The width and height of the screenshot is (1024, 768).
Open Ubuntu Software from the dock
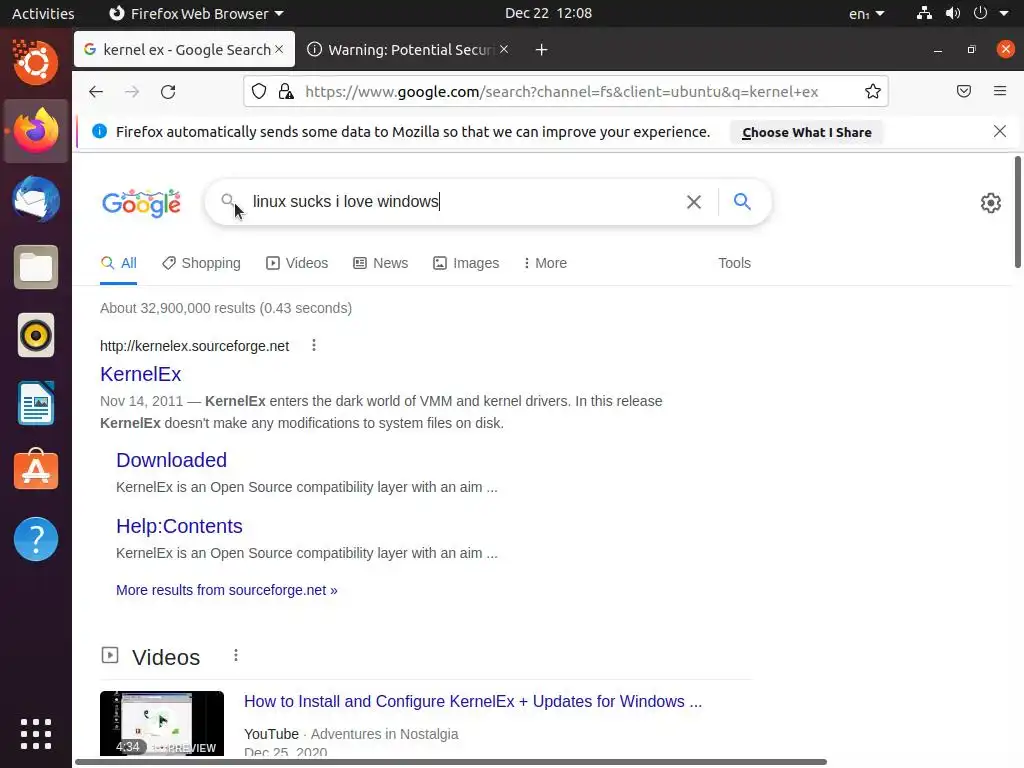click(x=36, y=470)
